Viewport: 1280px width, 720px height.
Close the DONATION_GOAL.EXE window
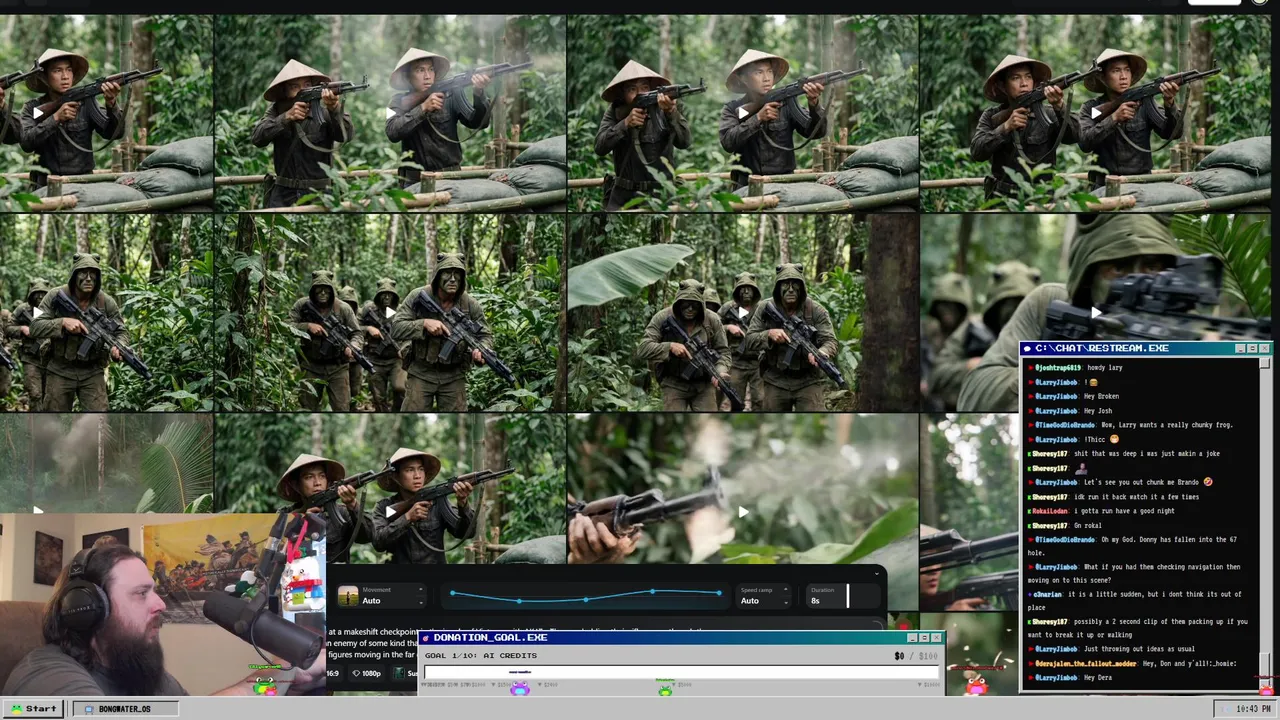(935, 638)
